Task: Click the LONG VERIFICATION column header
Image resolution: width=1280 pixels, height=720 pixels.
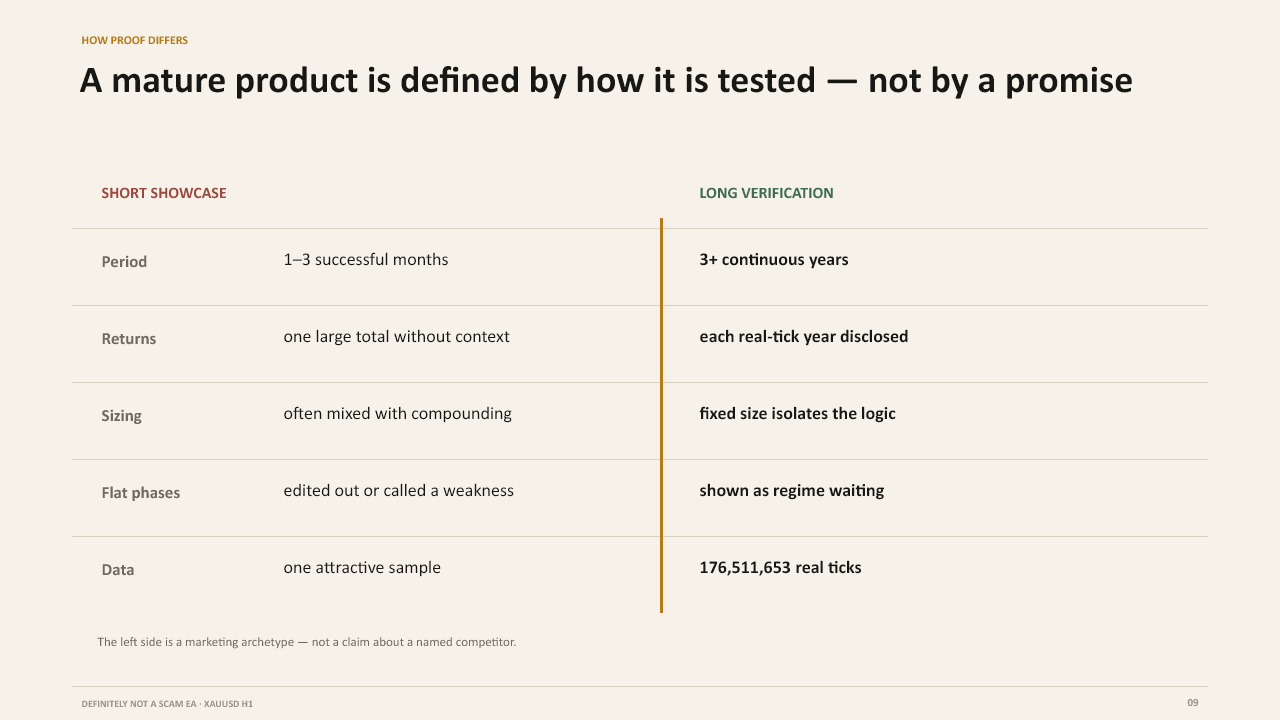Action: click(x=766, y=193)
